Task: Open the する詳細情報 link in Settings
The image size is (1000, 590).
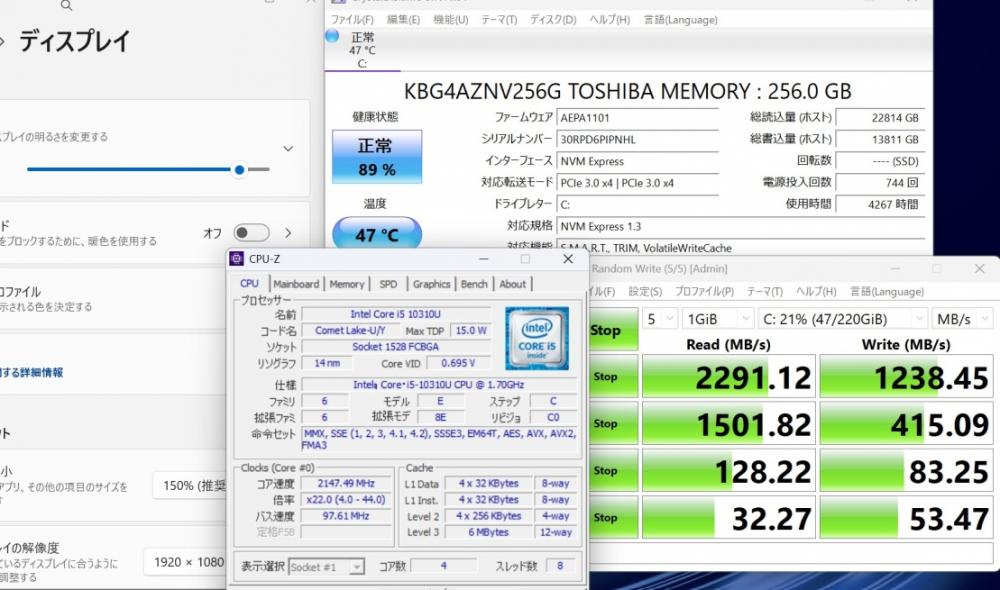Action: 31,372
